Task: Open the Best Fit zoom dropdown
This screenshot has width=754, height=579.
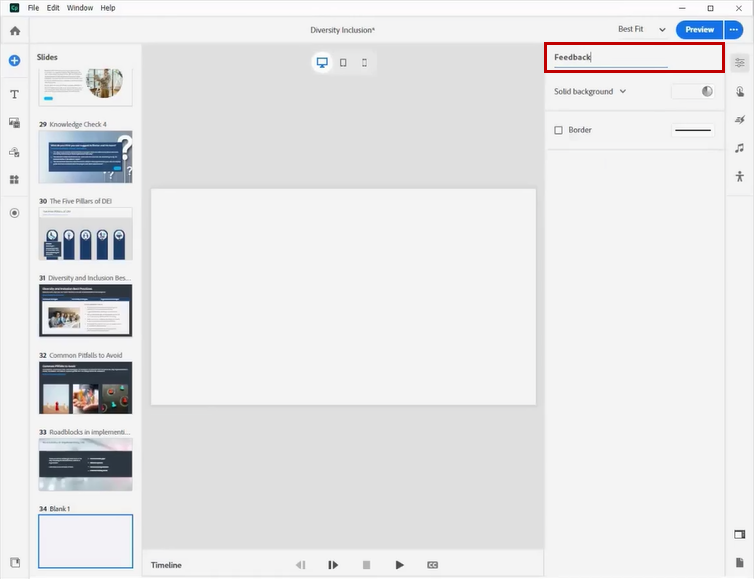Action: [x=641, y=29]
